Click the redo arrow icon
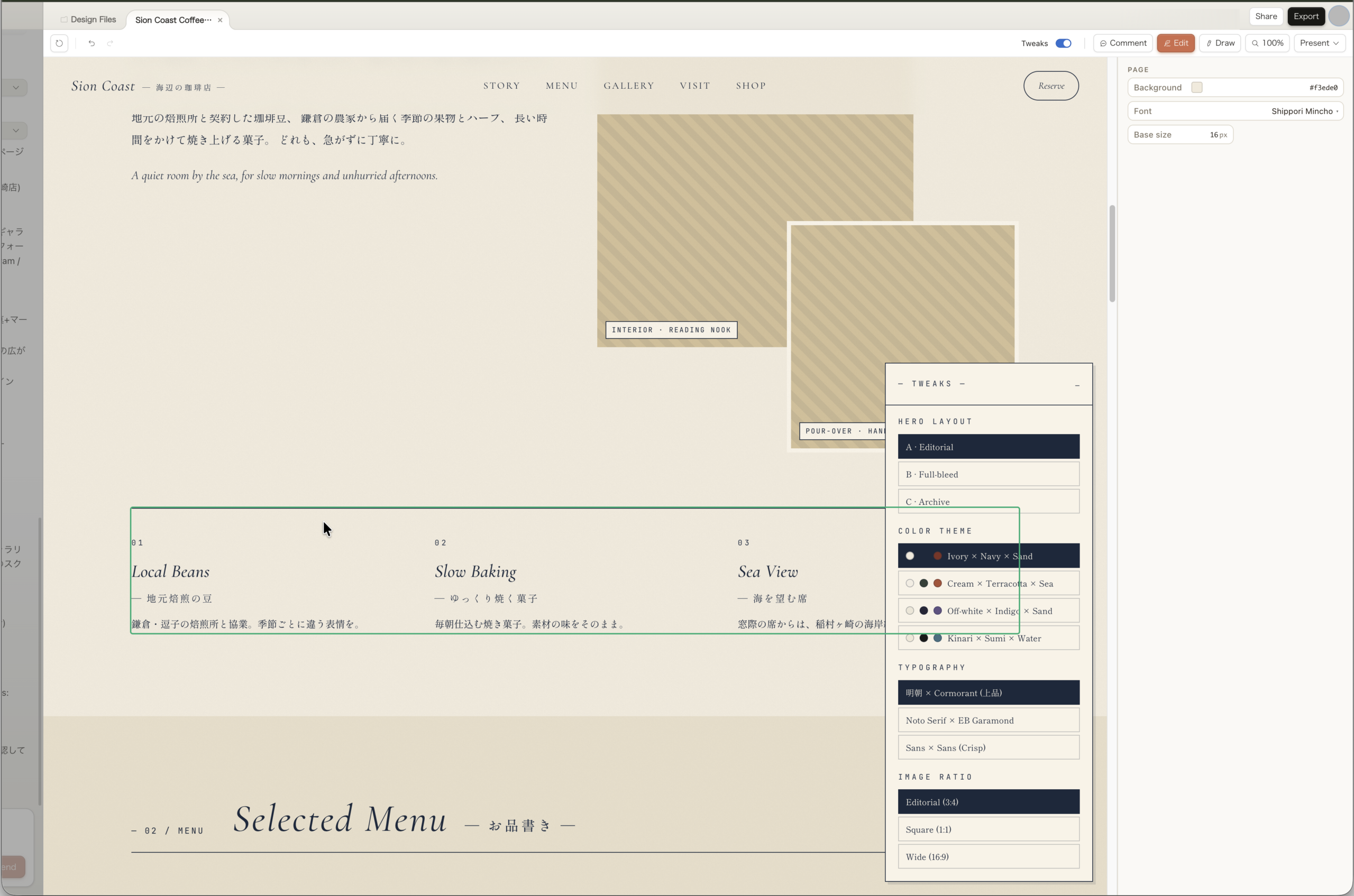Screen dimensions: 1354x896 tap(111, 43)
